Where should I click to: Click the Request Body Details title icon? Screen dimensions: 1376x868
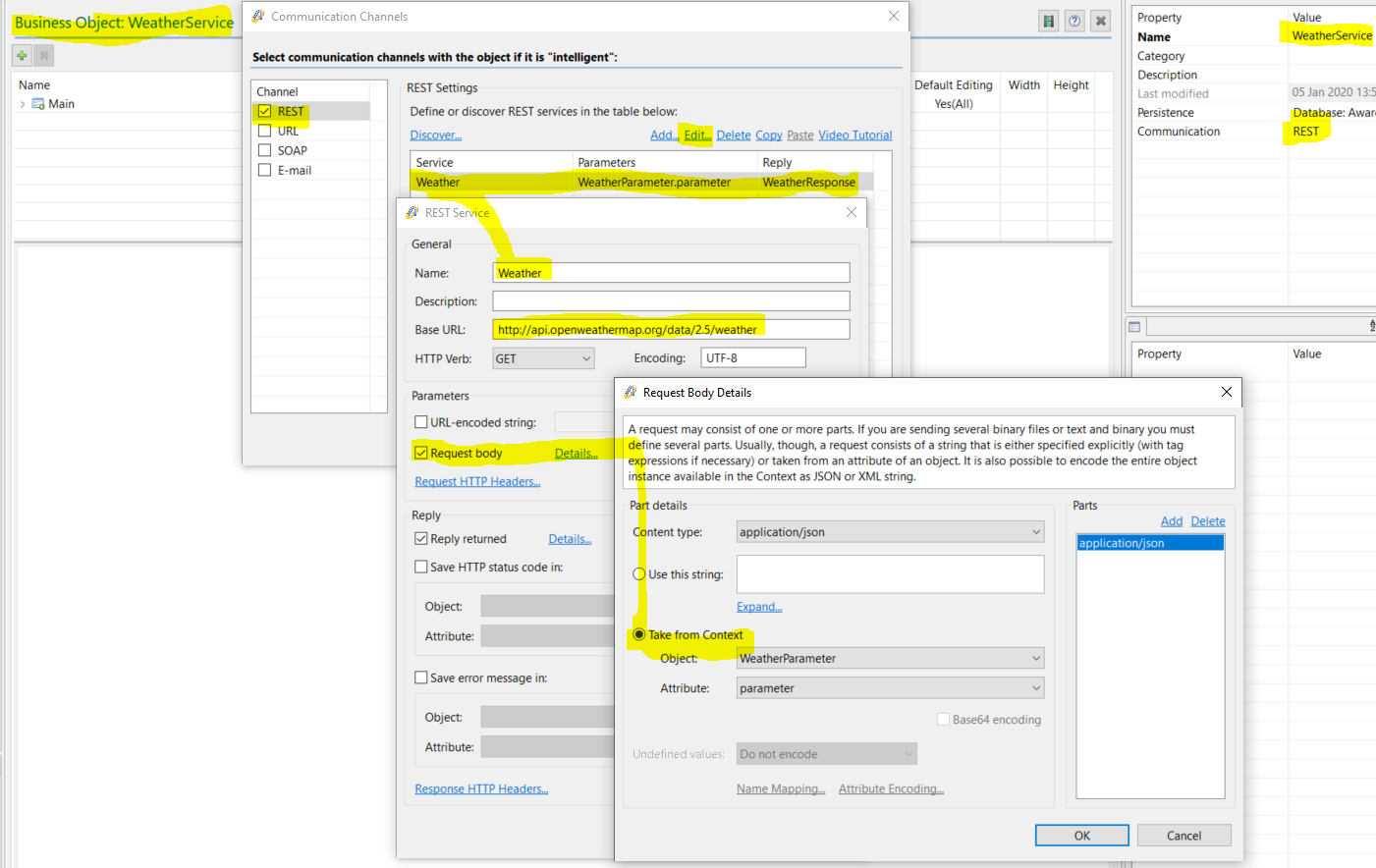click(x=631, y=392)
